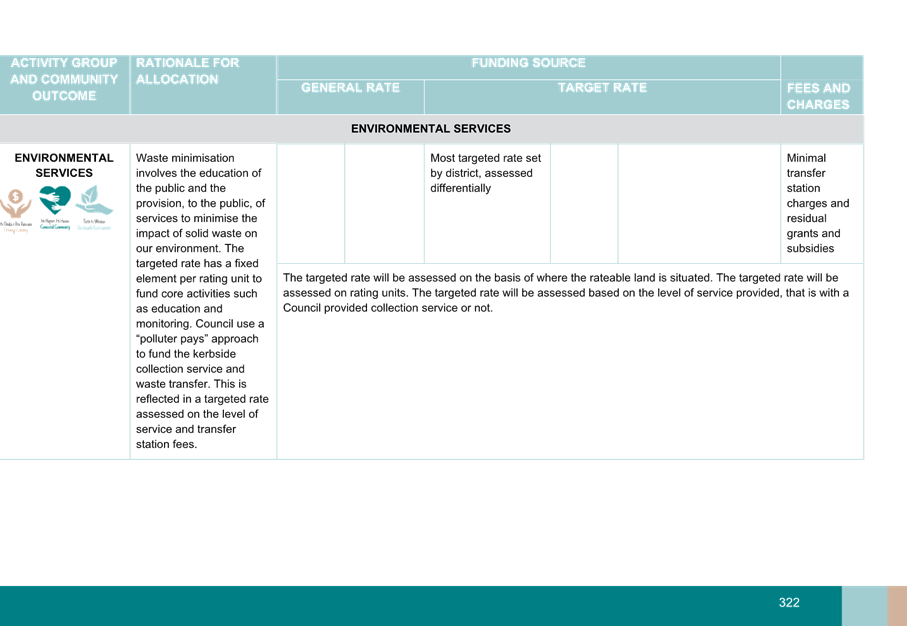The image size is (907, 626).
Task: Click the leaf-in-hand environment icon
Action: point(94,205)
